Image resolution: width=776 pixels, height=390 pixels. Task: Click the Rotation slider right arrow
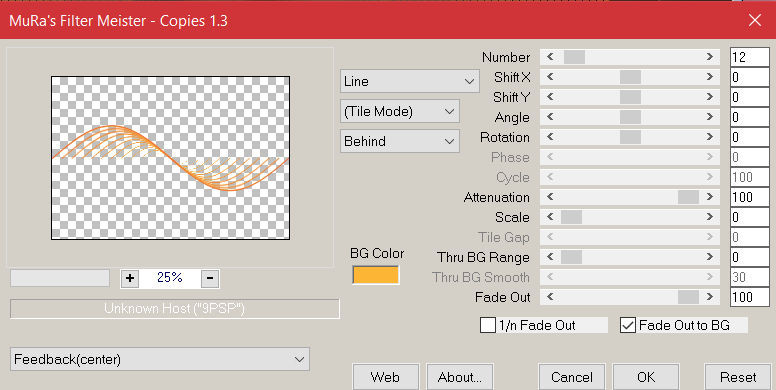click(710, 137)
